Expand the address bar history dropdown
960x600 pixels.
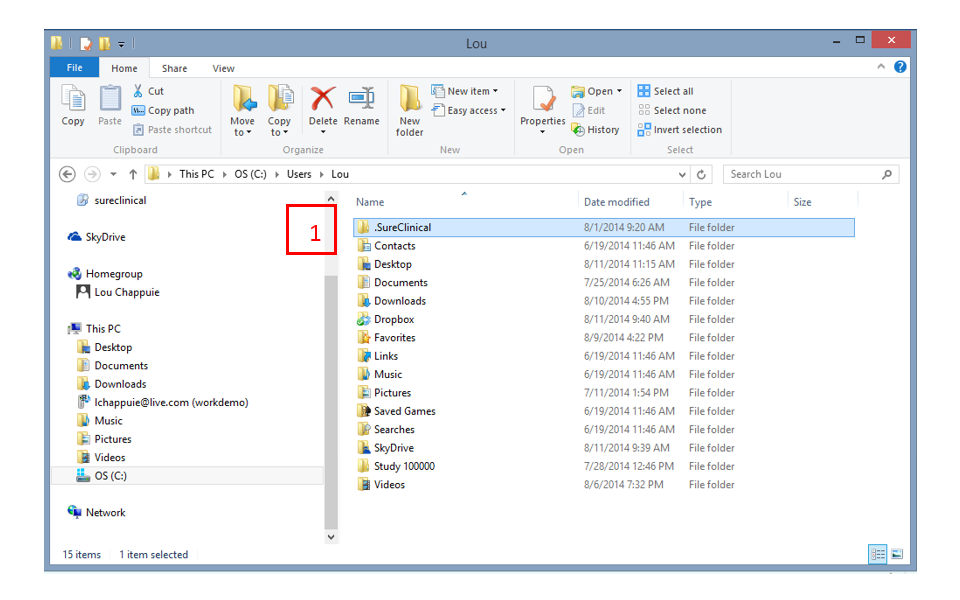coord(682,174)
